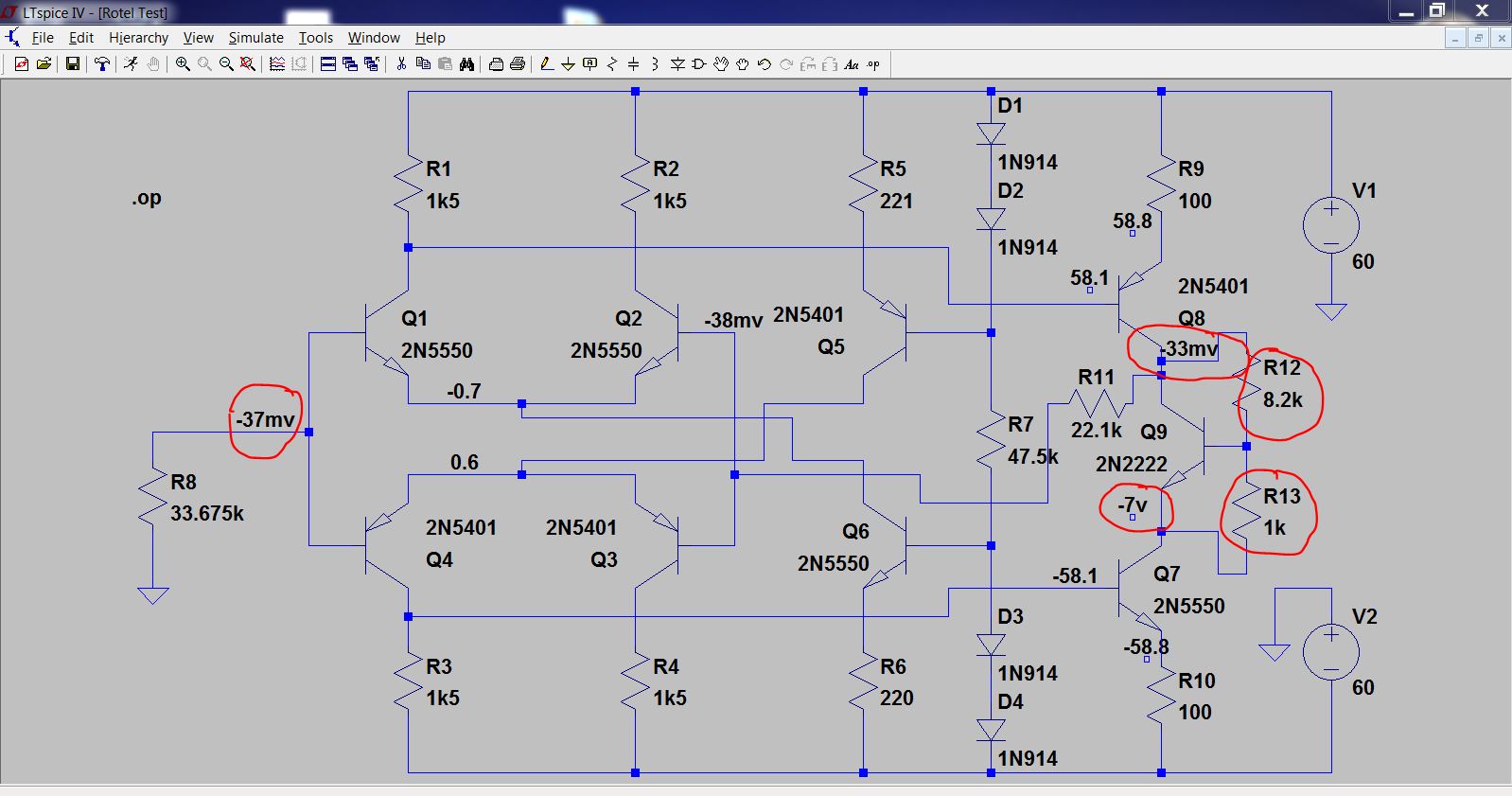The width and height of the screenshot is (1512, 796).
Task: Click the Paste clipboard icon
Action: (x=445, y=64)
